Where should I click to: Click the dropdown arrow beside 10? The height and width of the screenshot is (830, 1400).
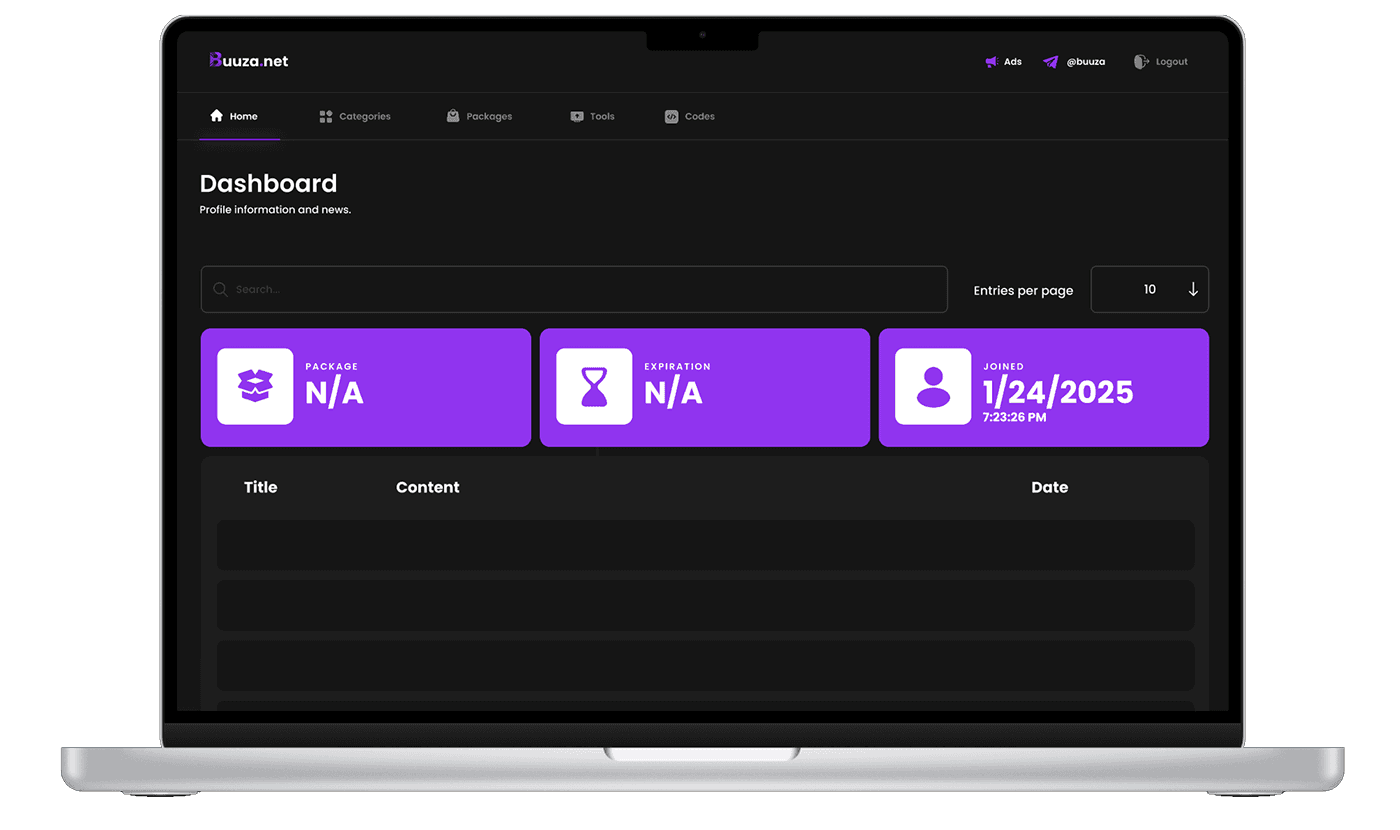[1193, 289]
